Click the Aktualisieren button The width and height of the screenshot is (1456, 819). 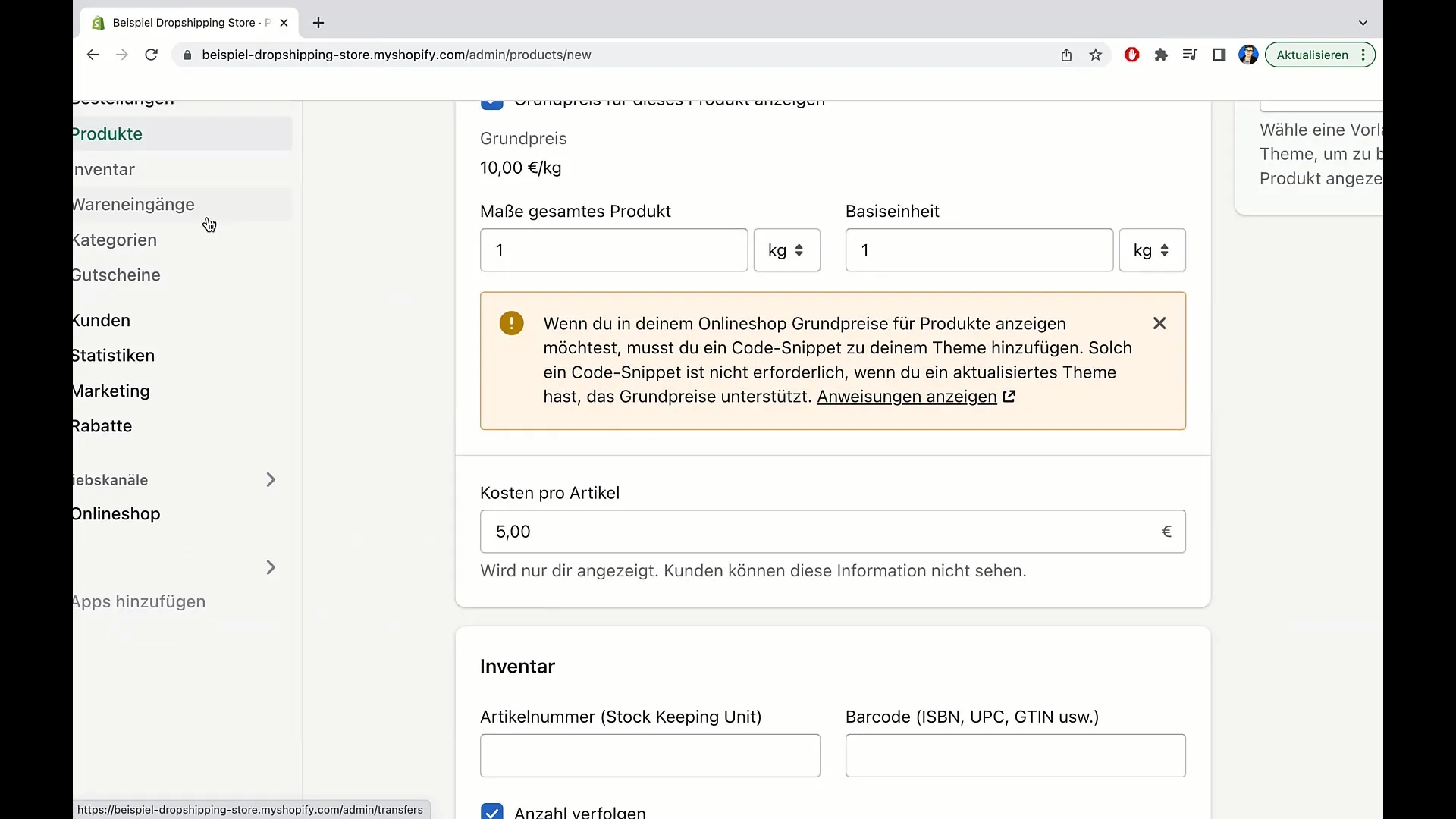click(x=1312, y=55)
